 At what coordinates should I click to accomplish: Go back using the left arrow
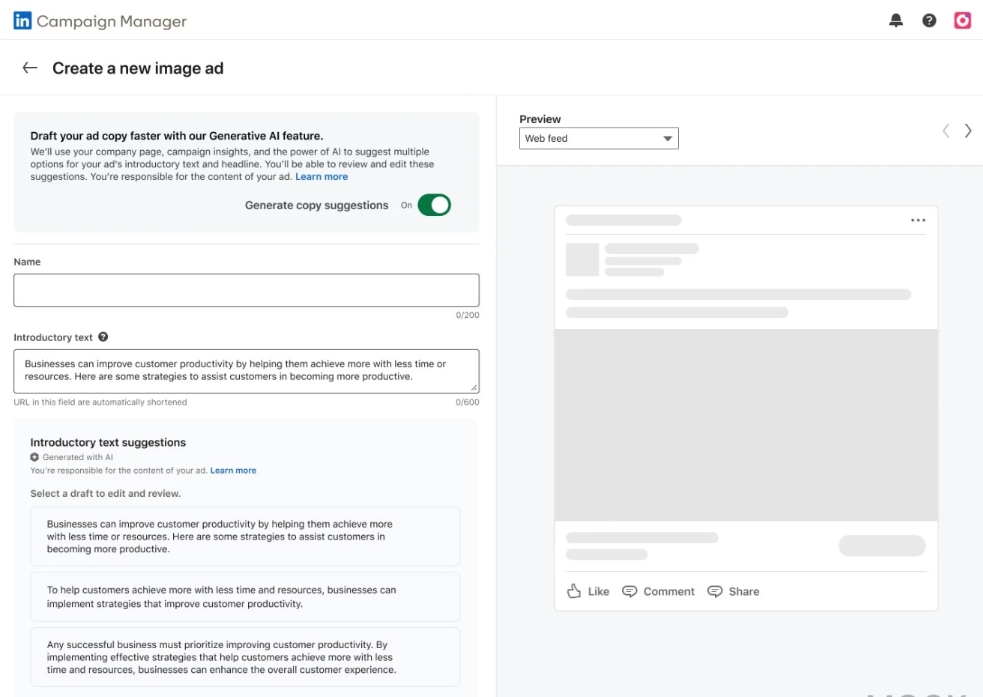pos(29,68)
